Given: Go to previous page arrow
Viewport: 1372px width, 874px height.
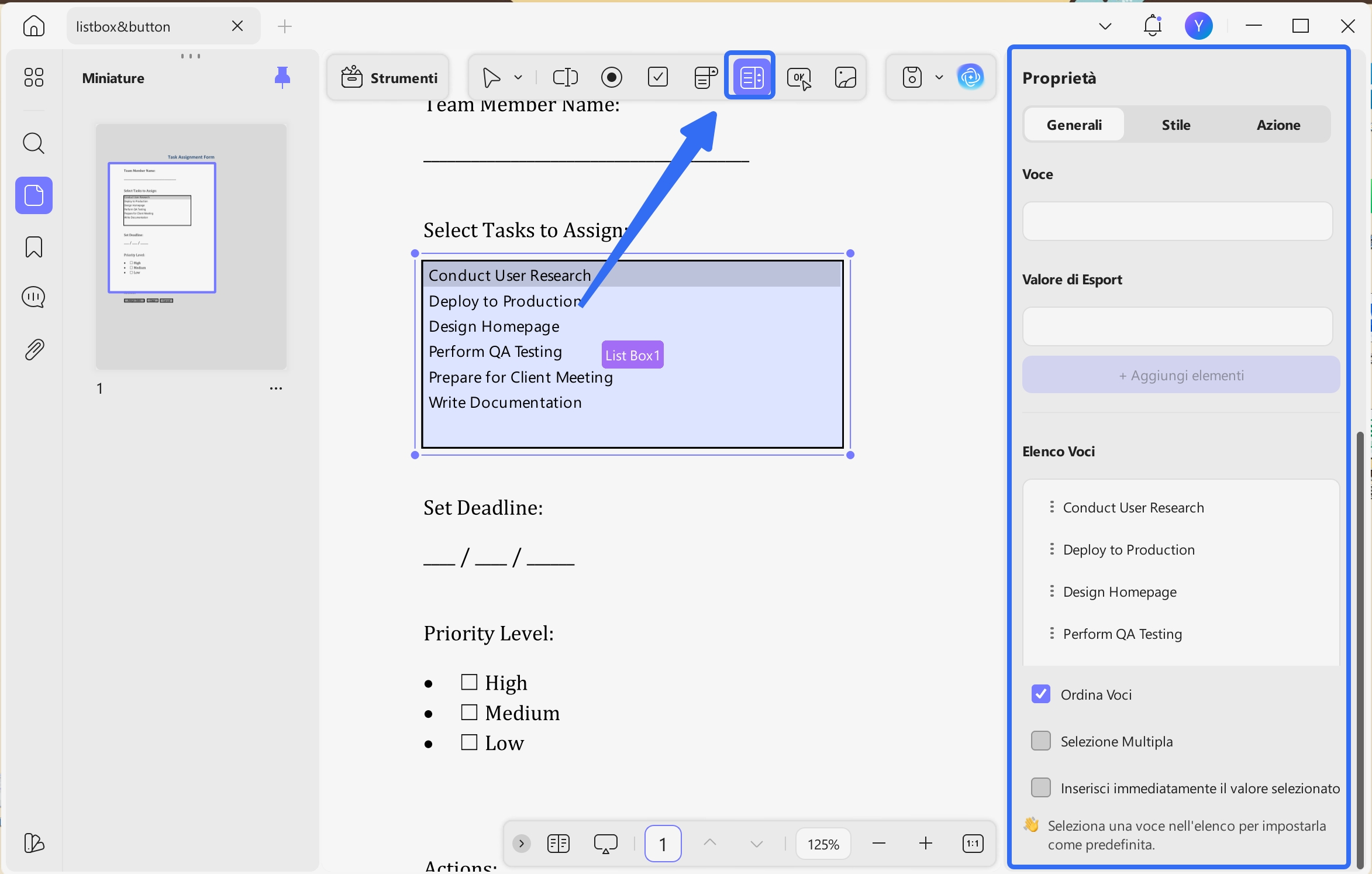Looking at the screenshot, I should 709,843.
